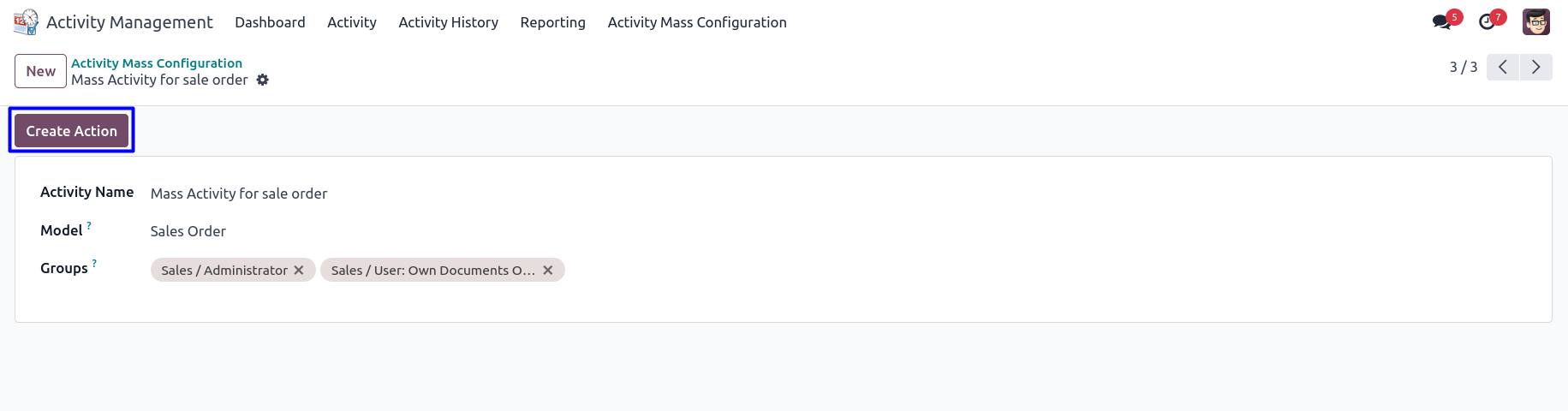Open the activities clock icon
Viewport: 1568px width, 411px height.
[1488, 22]
